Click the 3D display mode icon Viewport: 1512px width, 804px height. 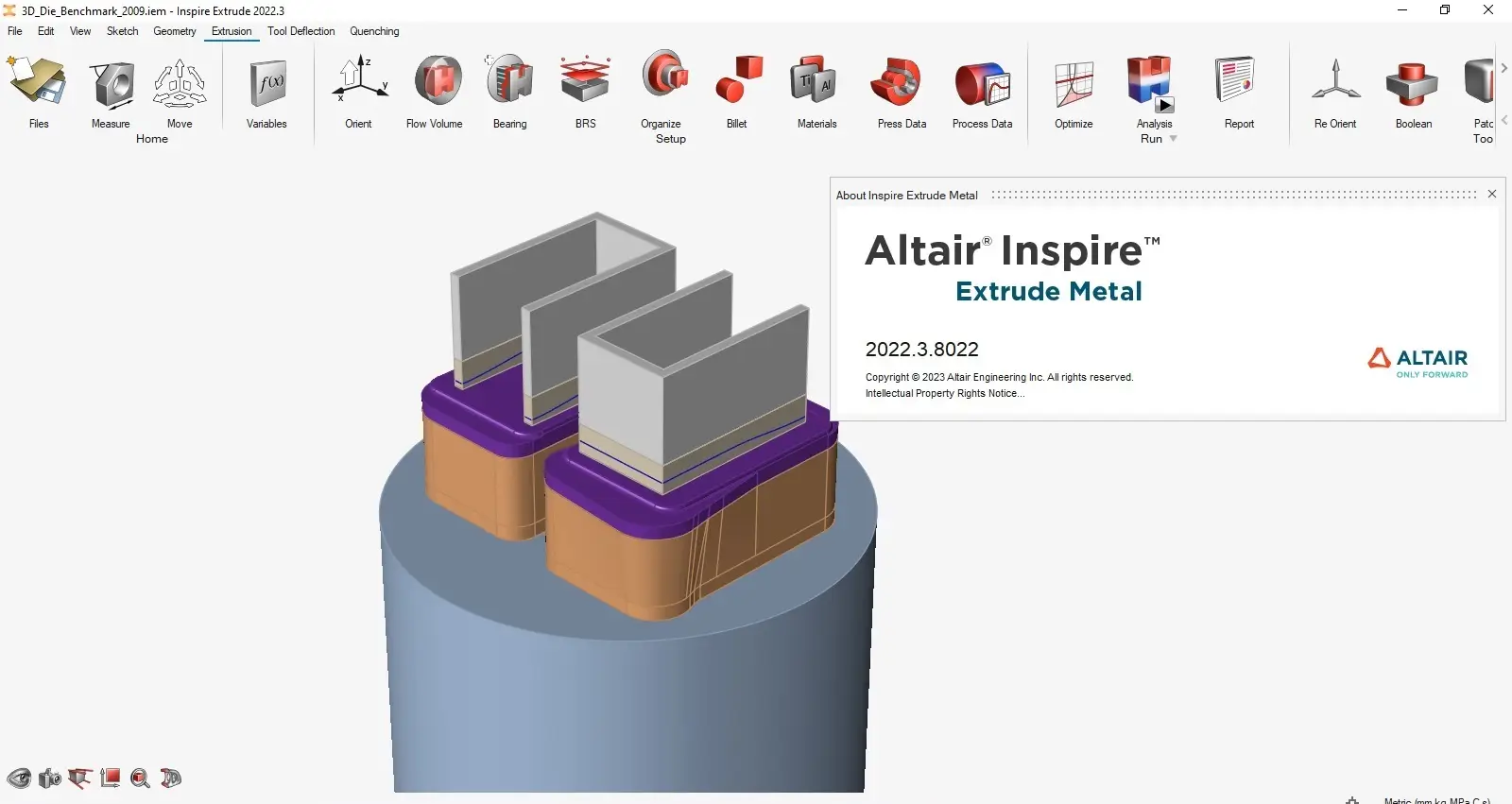pos(171,778)
